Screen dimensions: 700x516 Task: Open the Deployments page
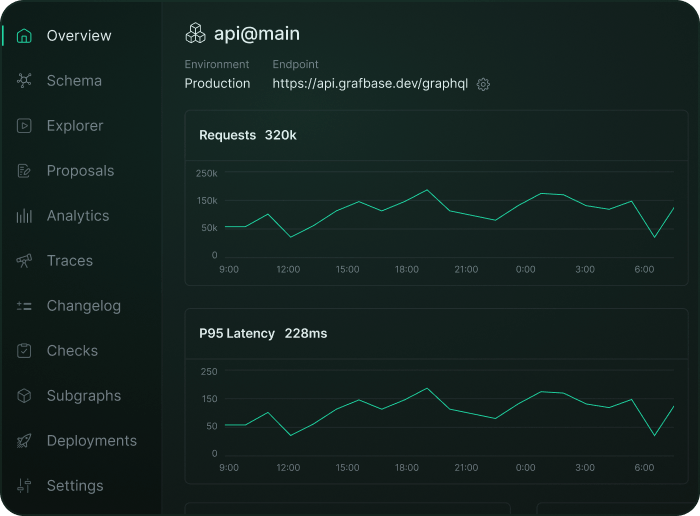pyautogui.click(x=92, y=441)
